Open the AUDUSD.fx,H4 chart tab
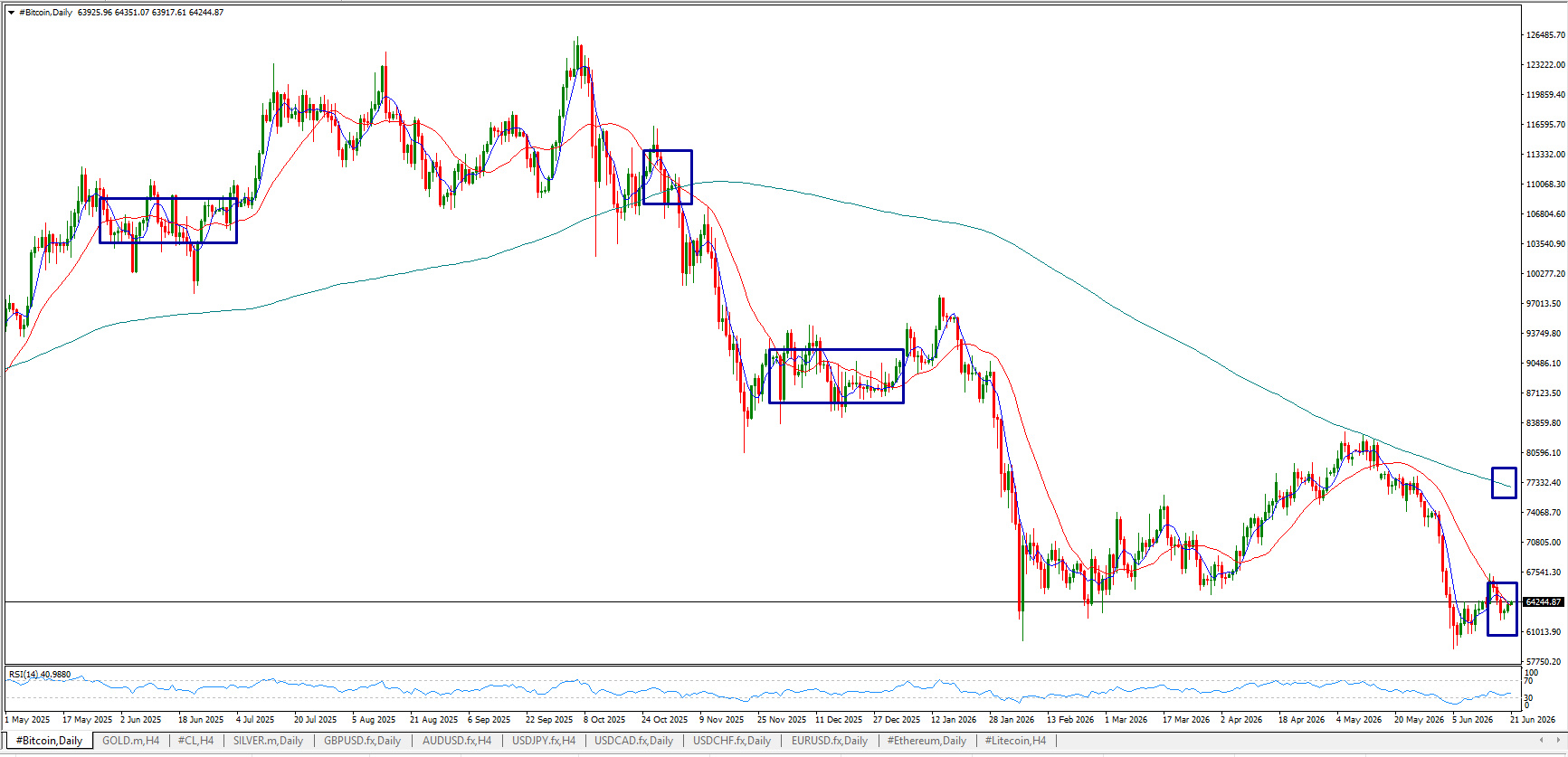The image size is (1568, 757). pos(457,741)
